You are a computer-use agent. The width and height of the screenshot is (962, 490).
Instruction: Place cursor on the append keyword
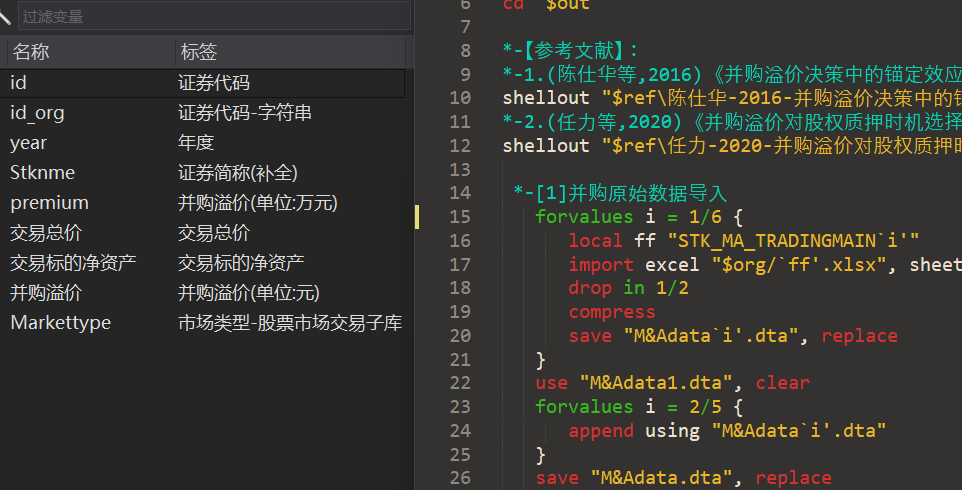click(600, 431)
